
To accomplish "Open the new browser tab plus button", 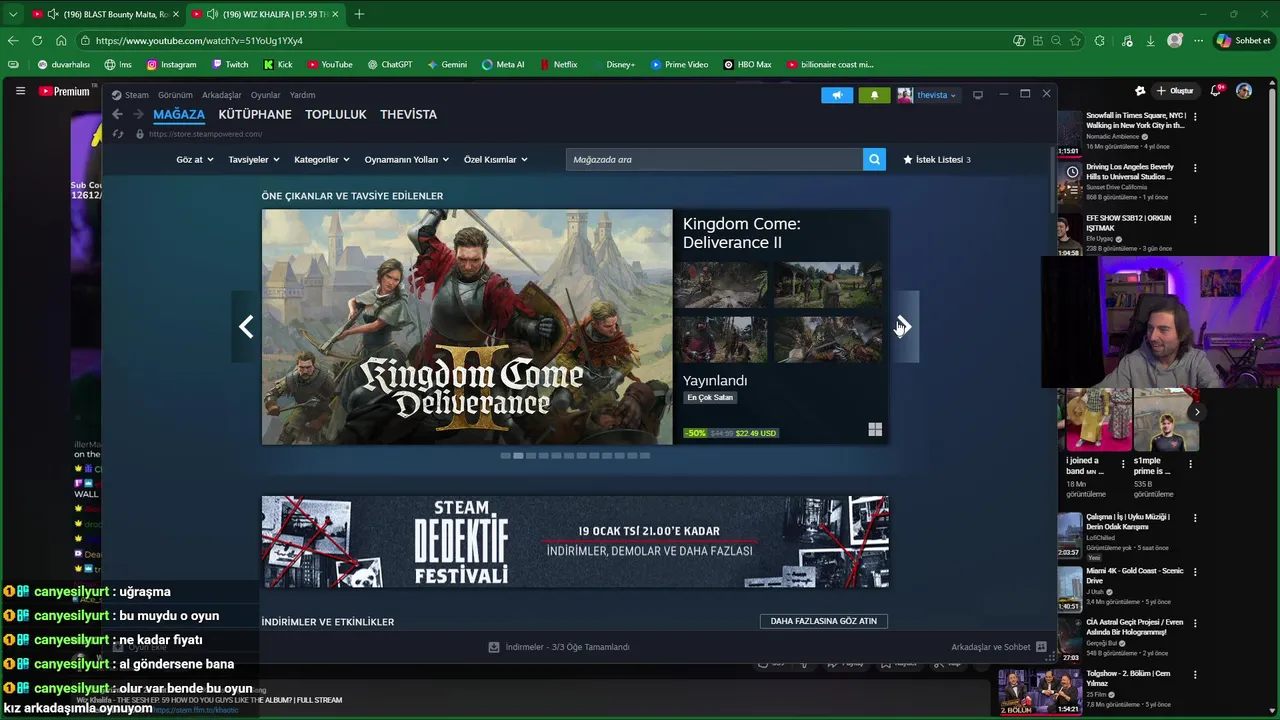I will coord(359,14).
